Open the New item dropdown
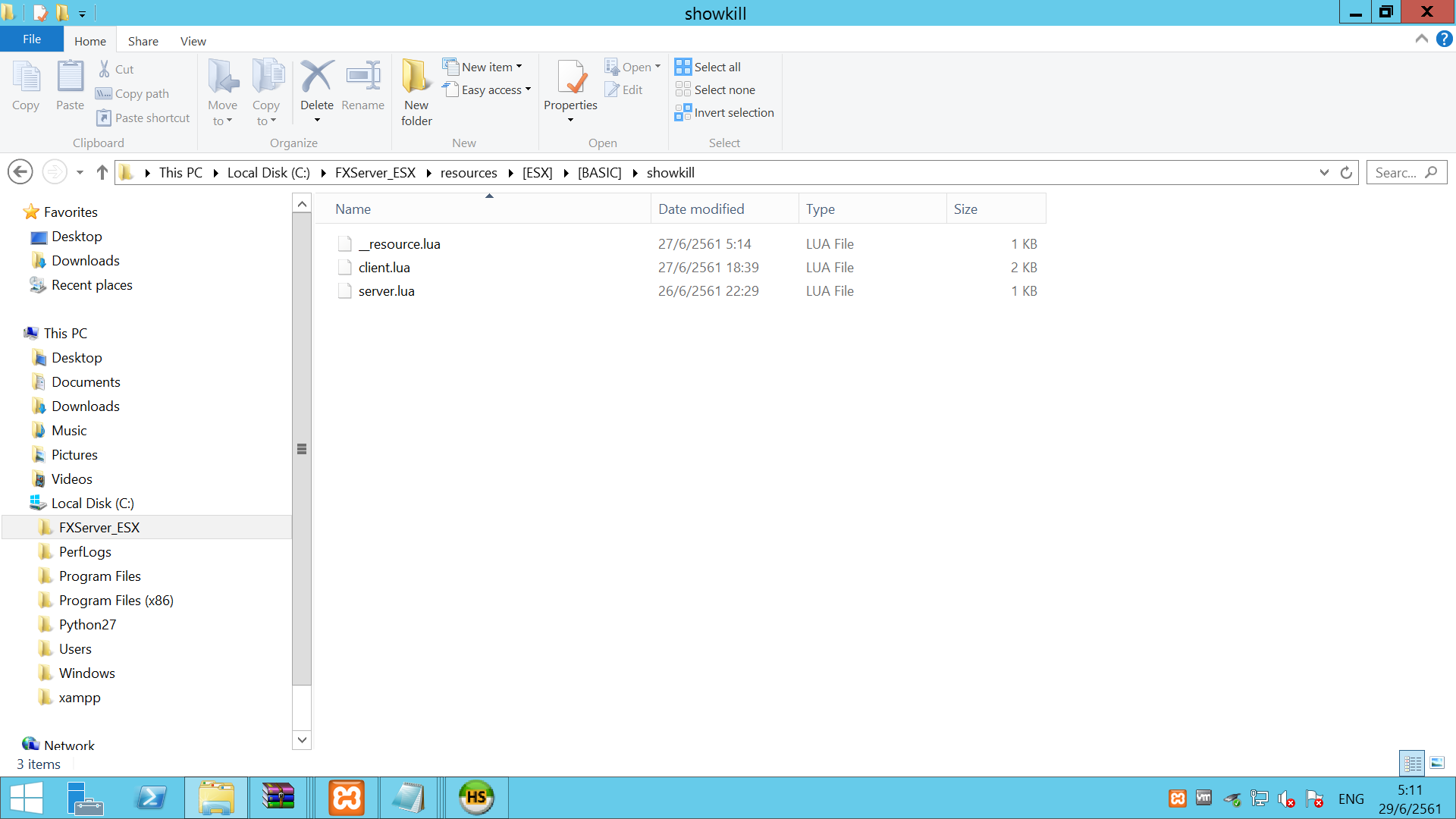1456x819 pixels. [x=483, y=67]
